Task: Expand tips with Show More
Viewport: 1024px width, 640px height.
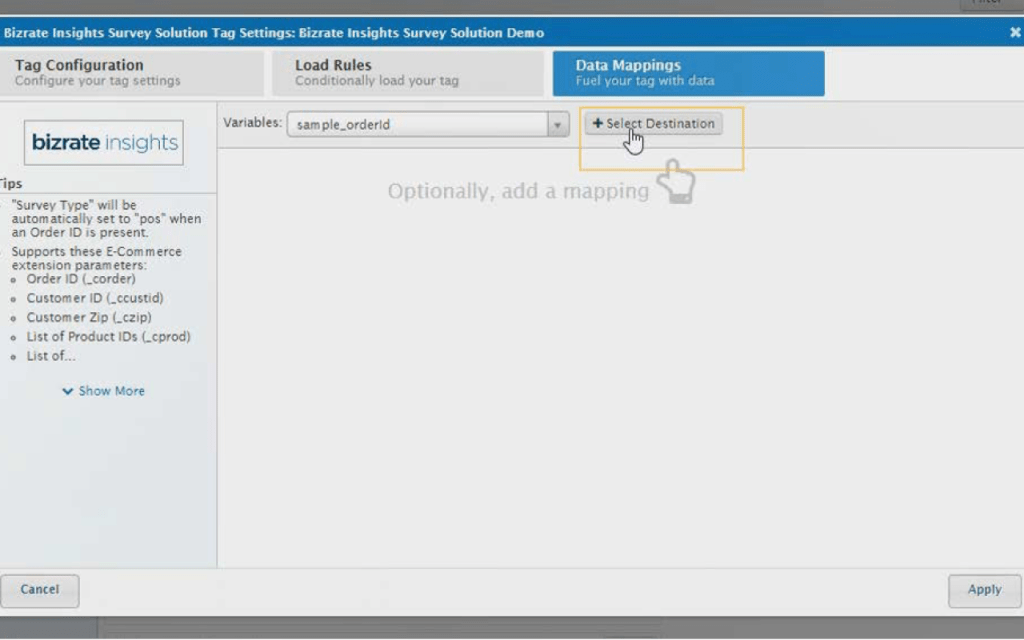Action: coord(111,391)
